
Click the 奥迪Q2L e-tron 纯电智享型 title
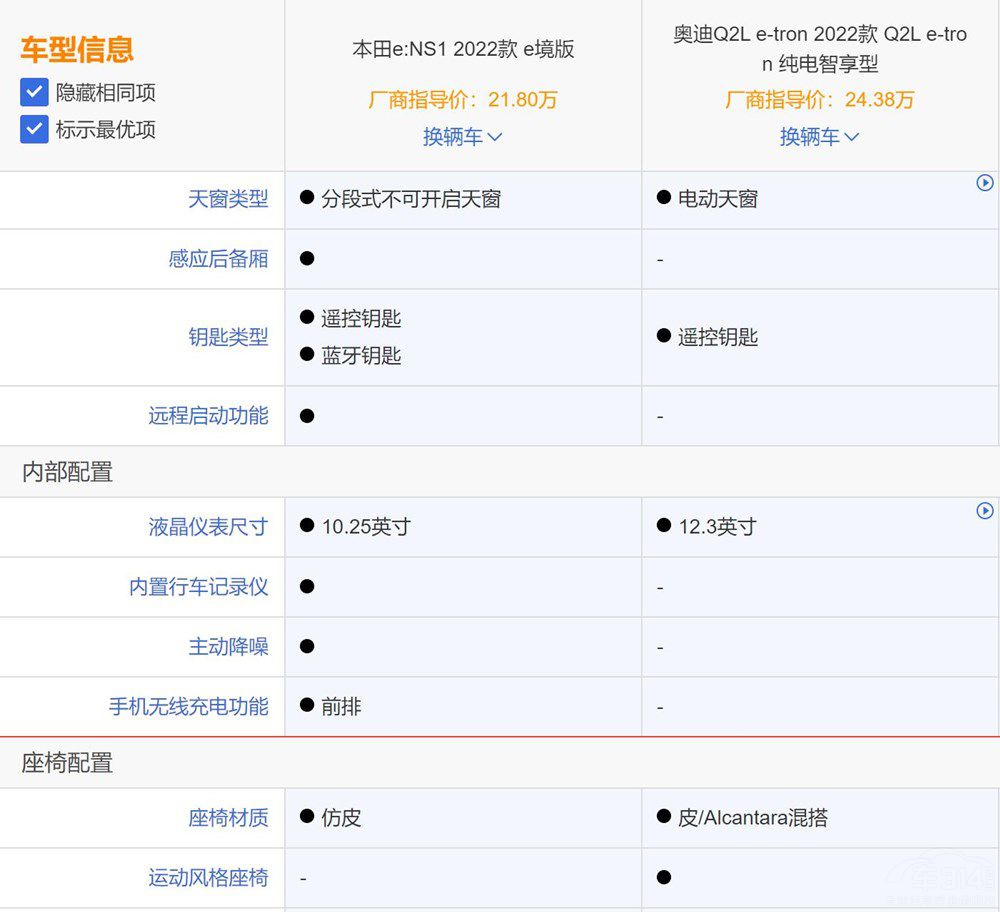[820, 49]
